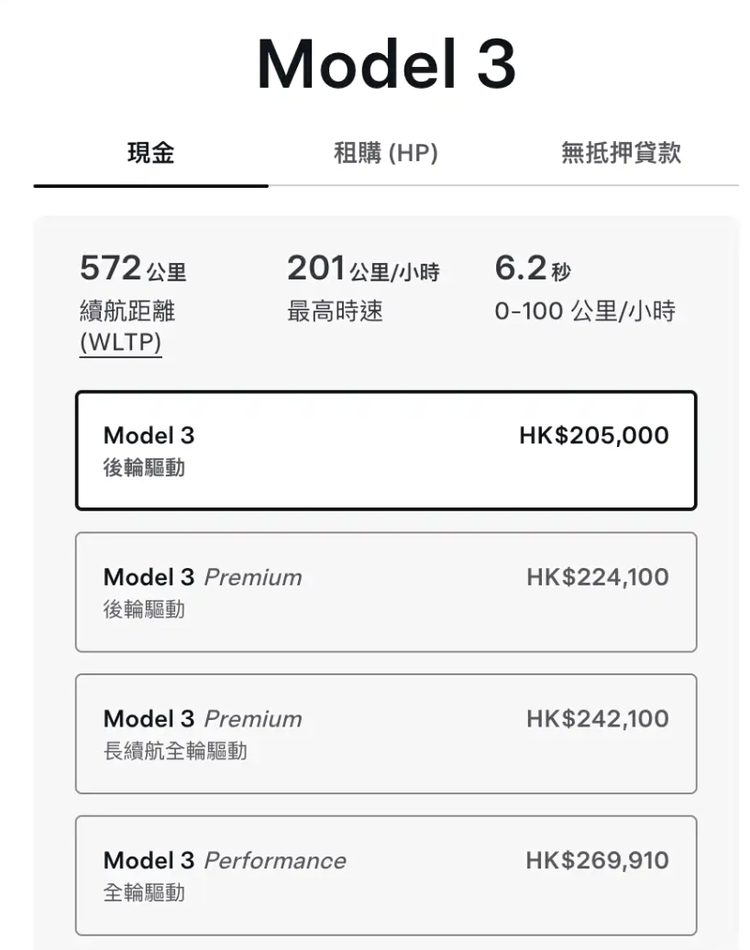This screenshot has width=750, height=950.
Task: Select Model 3 後輪驅動 HK$205,000 option
Action: pos(386,450)
